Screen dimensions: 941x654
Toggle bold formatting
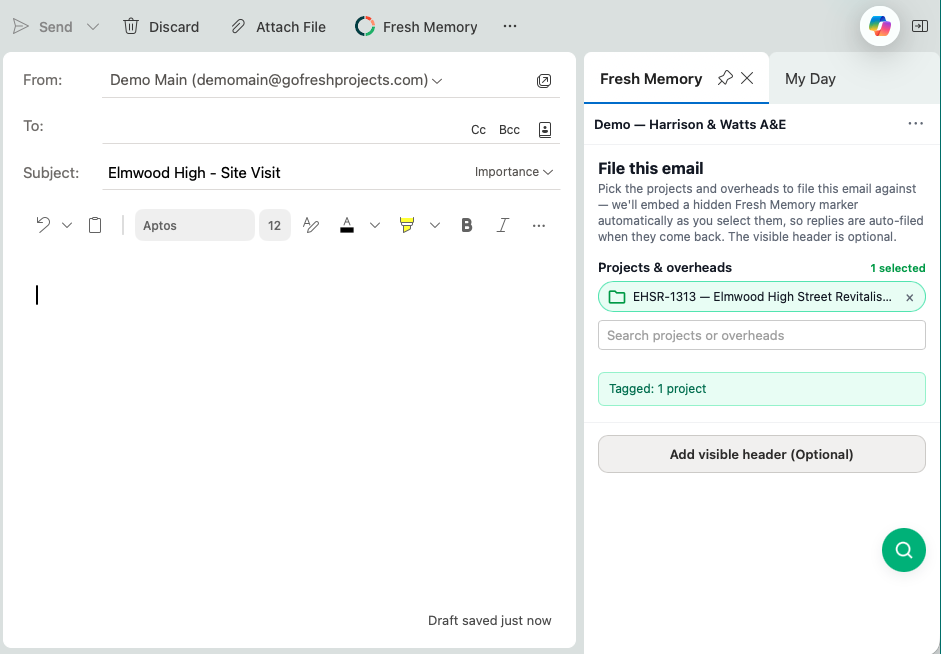point(466,225)
